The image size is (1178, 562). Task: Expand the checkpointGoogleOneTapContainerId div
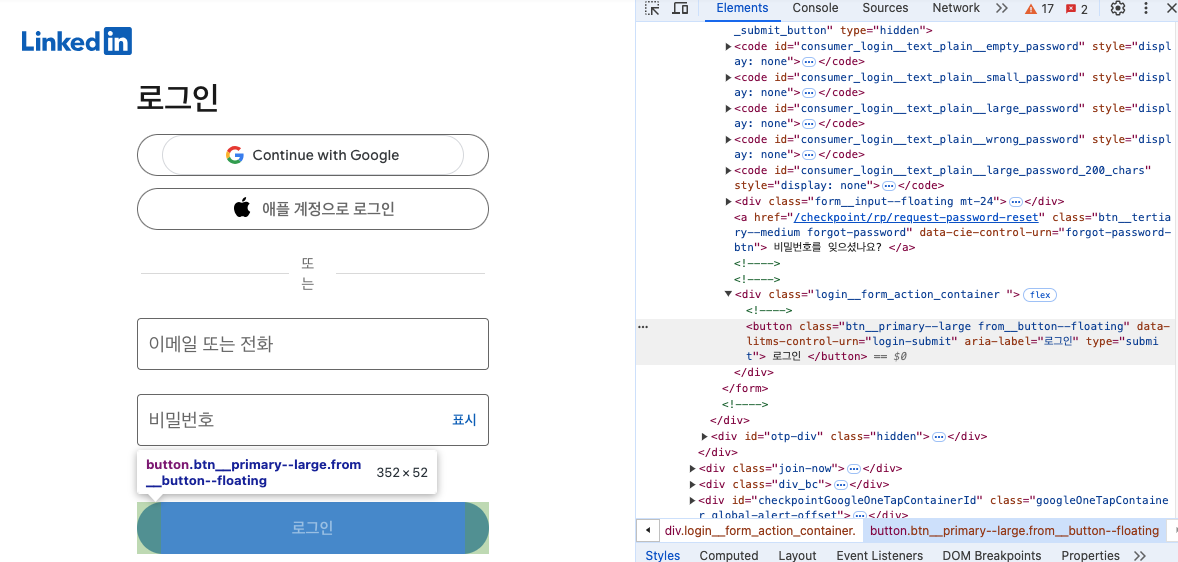(x=692, y=500)
